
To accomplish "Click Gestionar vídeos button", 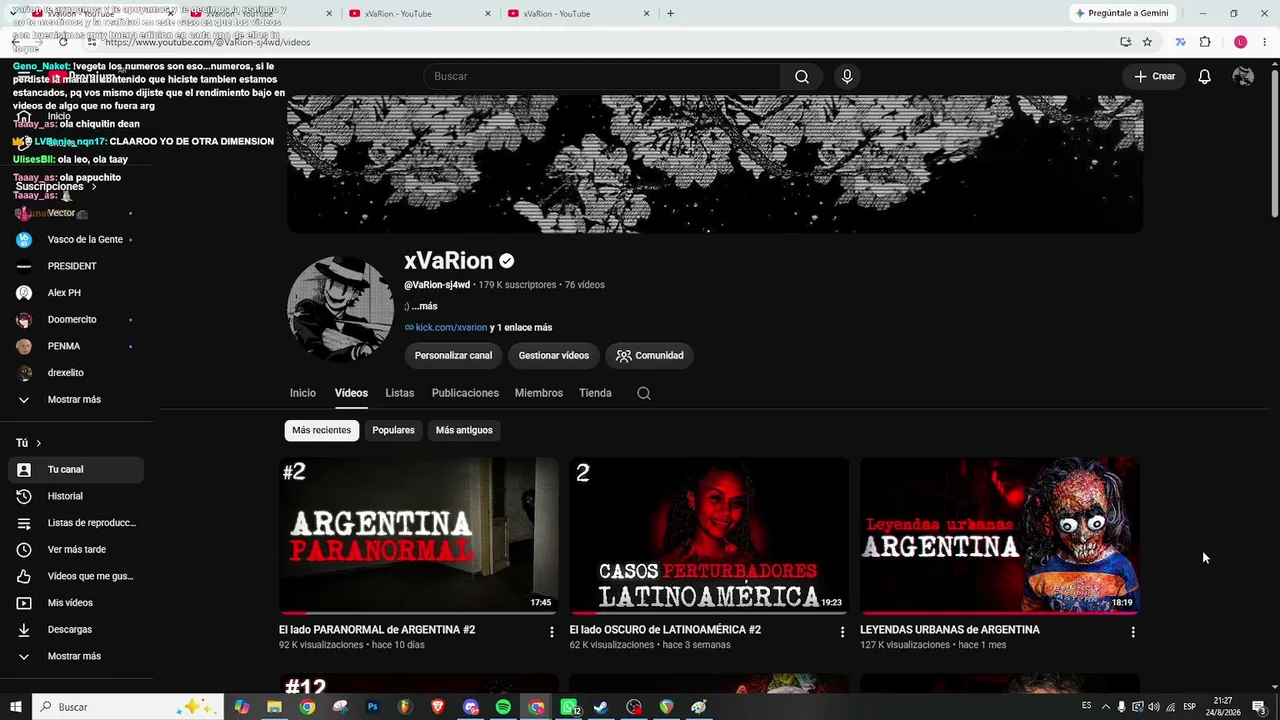I will (x=554, y=356).
